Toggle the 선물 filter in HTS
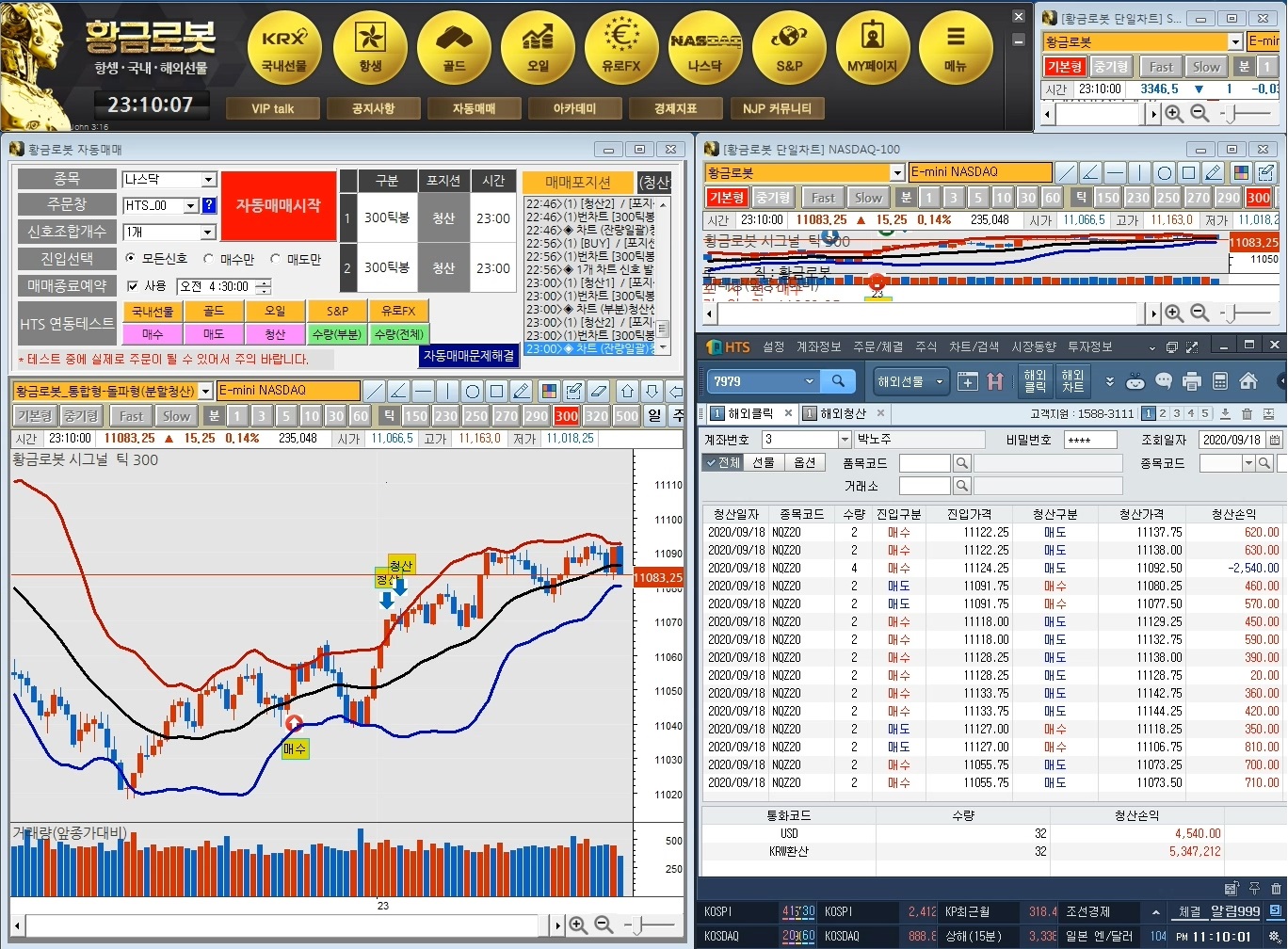The height and width of the screenshot is (949, 1288). (x=764, y=462)
